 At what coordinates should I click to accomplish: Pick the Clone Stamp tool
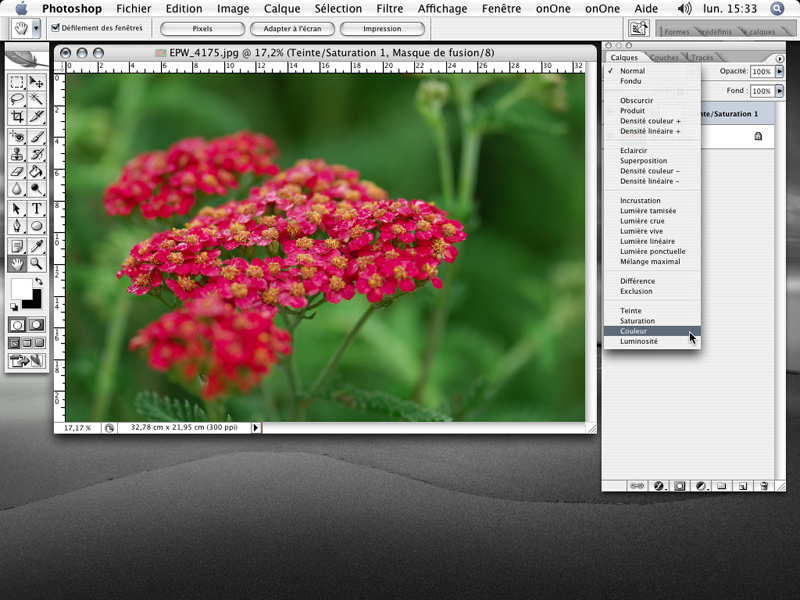(17, 154)
